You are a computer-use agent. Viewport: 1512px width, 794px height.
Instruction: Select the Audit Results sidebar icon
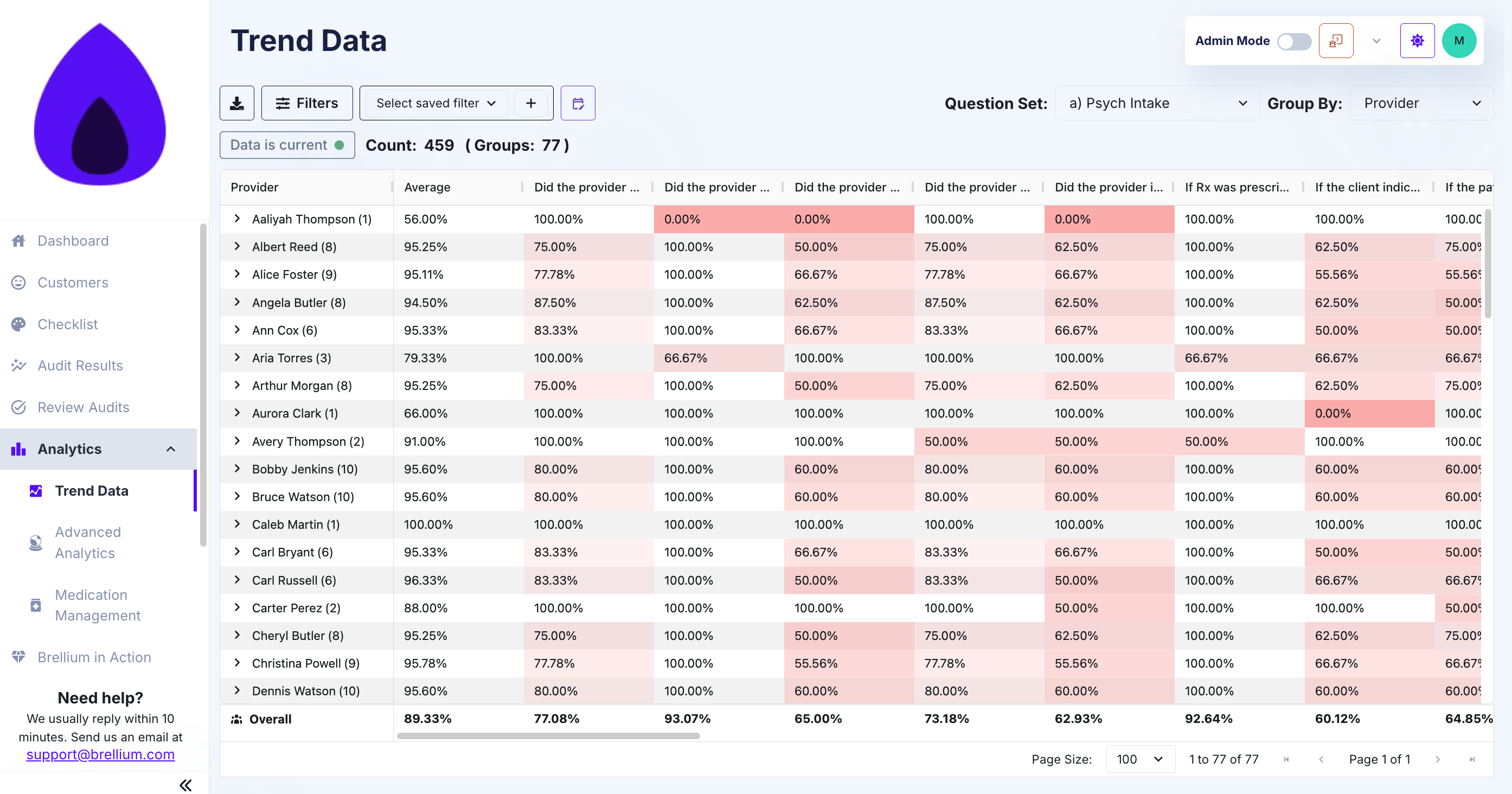(x=20, y=365)
